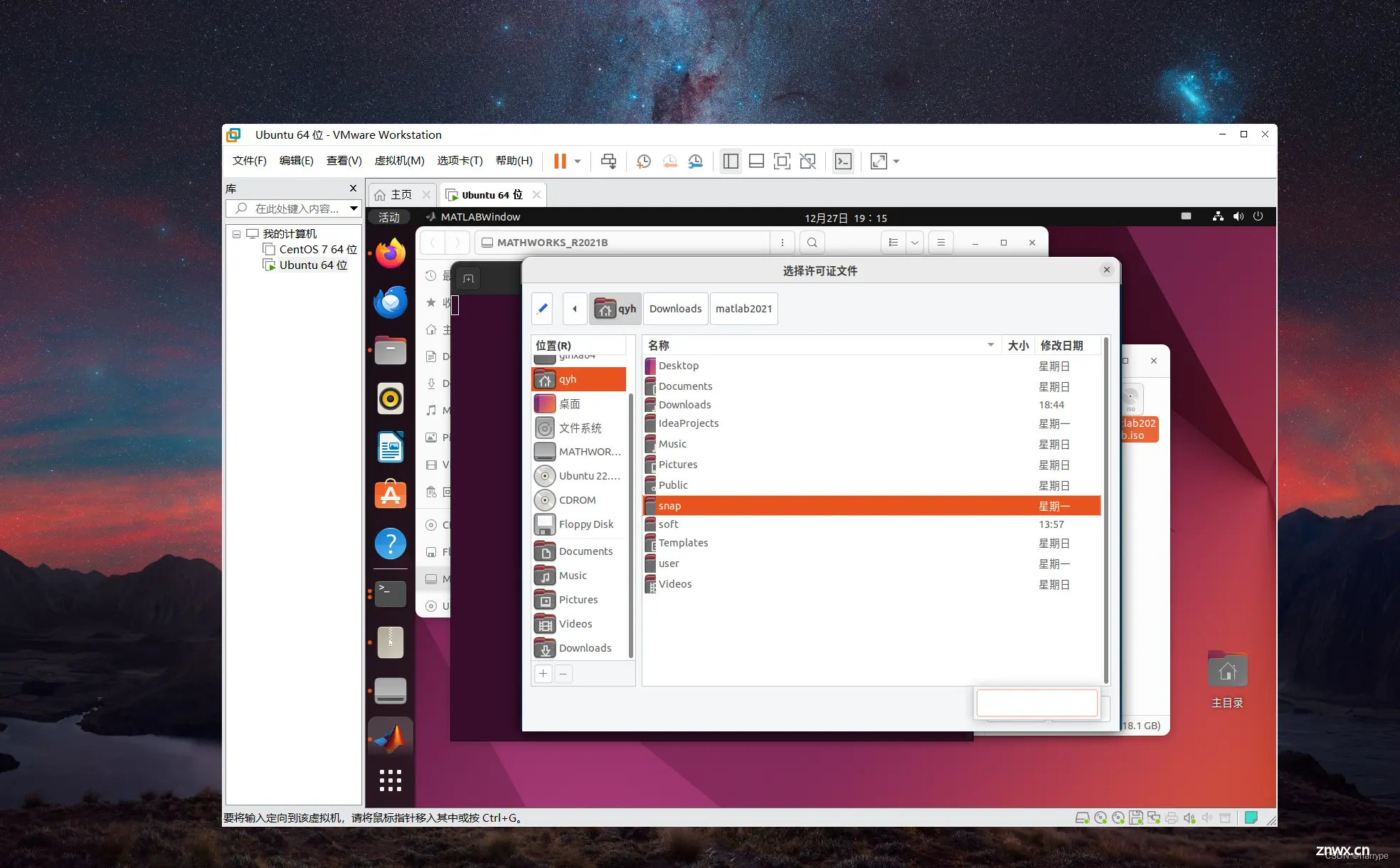The image size is (1400, 868).
Task: Toggle the type-a-file-name pencil button
Action: (x=542, y=309)
